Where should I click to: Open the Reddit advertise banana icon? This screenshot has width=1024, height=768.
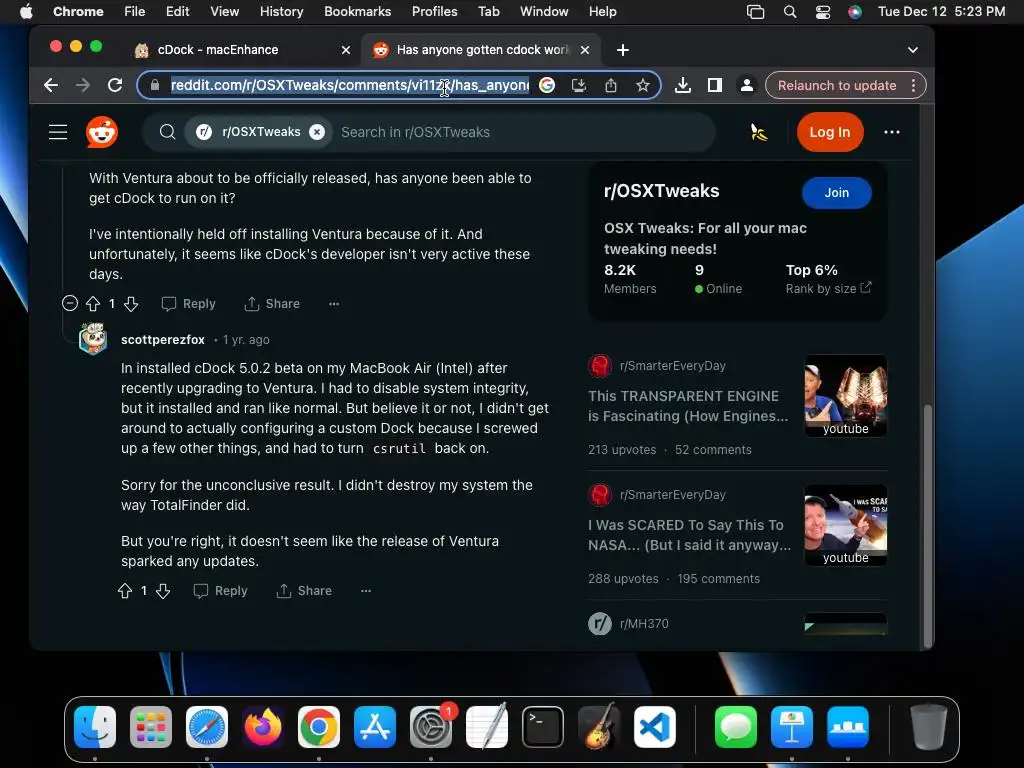click(758, 132)
